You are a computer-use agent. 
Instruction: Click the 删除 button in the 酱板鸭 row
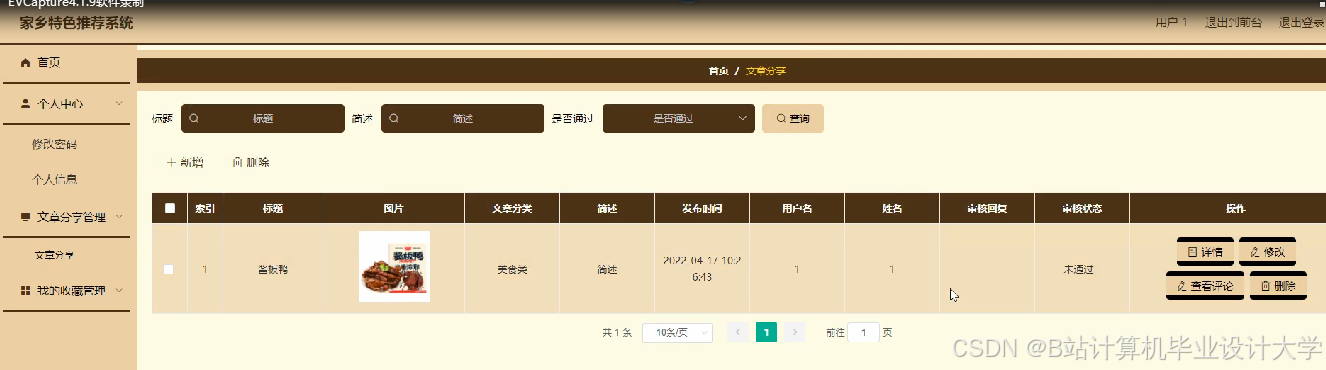pos(1278,286)
